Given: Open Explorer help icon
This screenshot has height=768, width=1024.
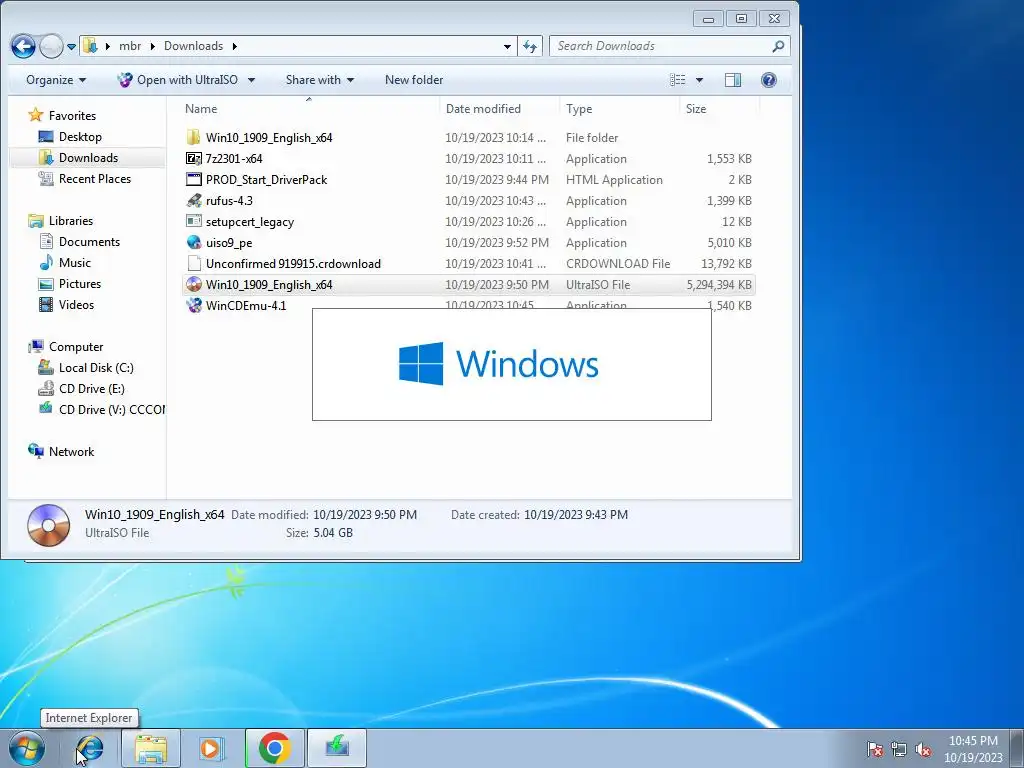Looking at the screenshot, I should [x=769, y=80].
